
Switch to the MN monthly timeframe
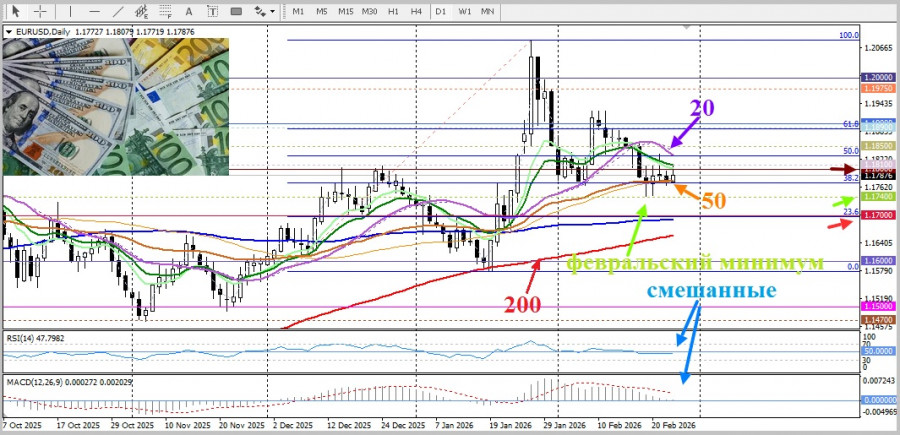point(487,11)
